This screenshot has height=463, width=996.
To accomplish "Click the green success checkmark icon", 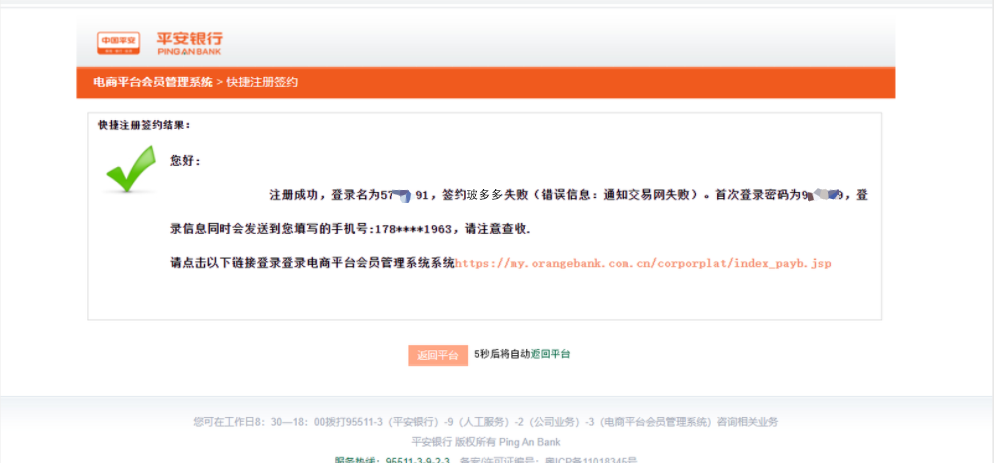I will [131, 169].
